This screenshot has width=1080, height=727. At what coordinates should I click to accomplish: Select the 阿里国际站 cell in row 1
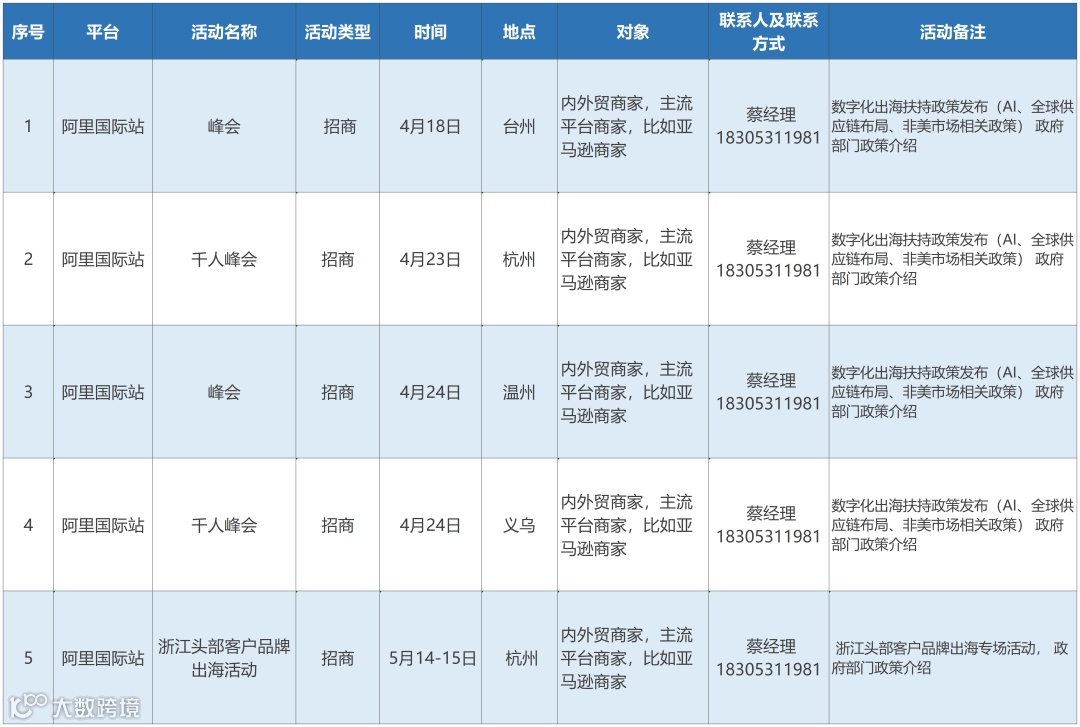click(103, 126)
